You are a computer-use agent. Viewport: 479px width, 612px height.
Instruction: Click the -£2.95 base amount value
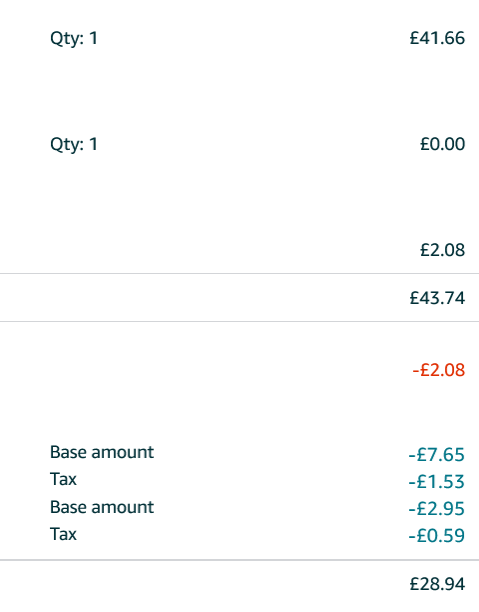tap(436, 509)
